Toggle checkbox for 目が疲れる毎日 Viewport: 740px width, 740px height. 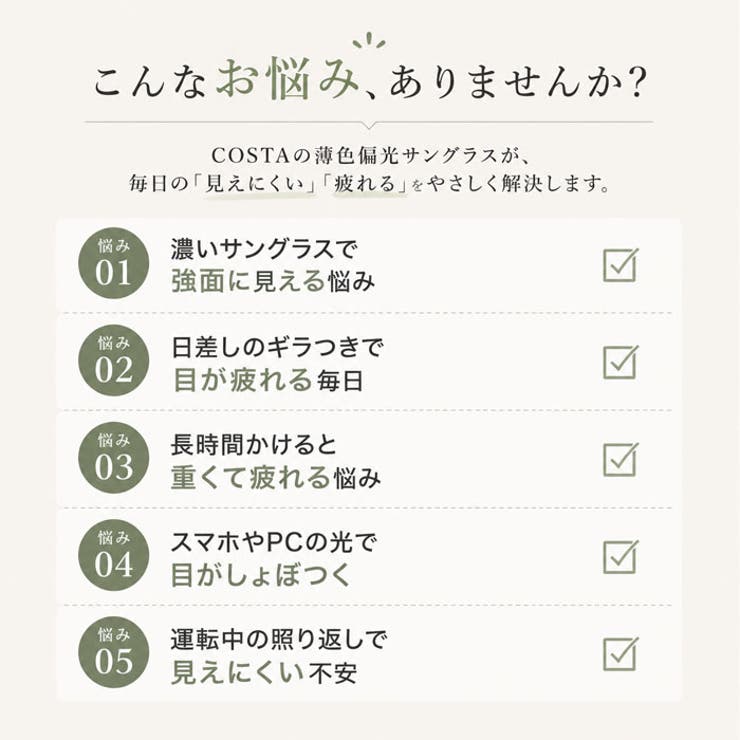(621, 362)
